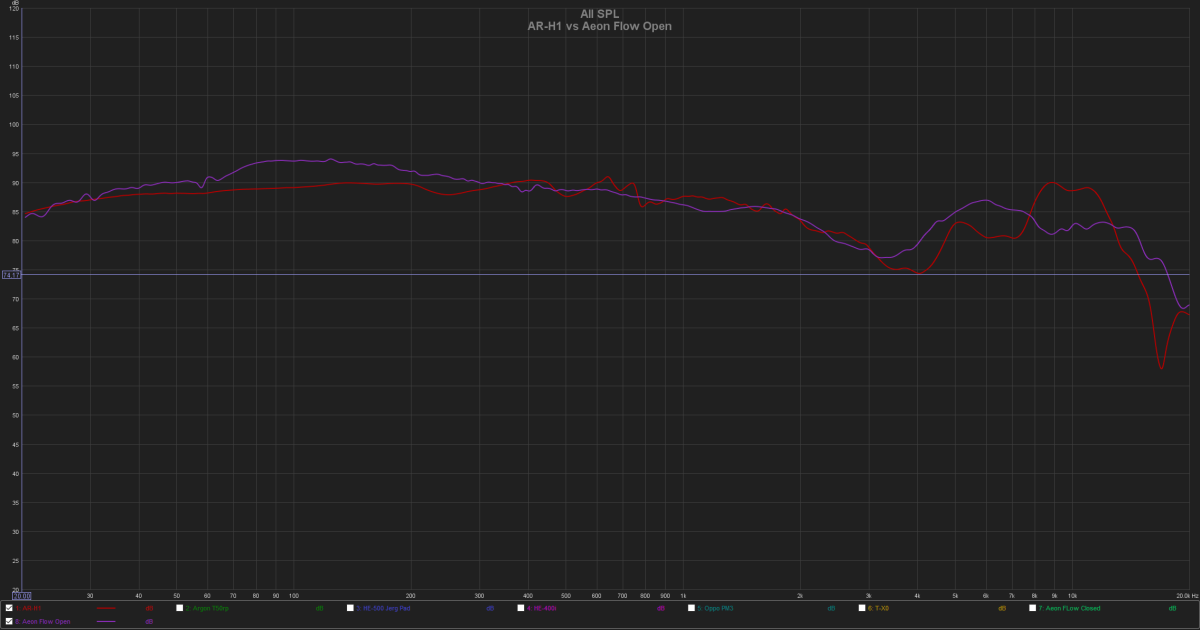Enable the 3: HE-500 Jerg Pad checkbox
Viewport: 1200px width, 630px height.
point(351,608)
